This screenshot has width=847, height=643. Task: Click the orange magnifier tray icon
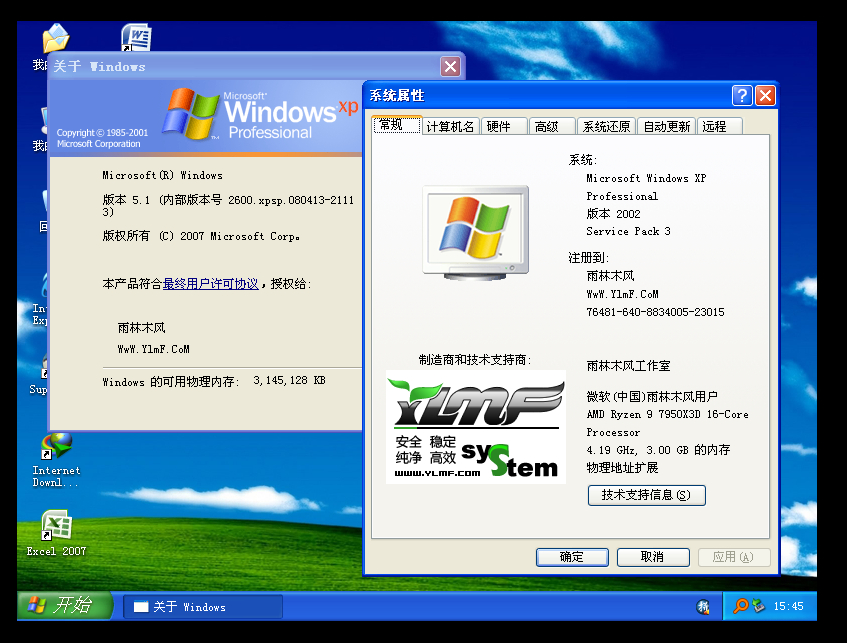pos(741,606)
